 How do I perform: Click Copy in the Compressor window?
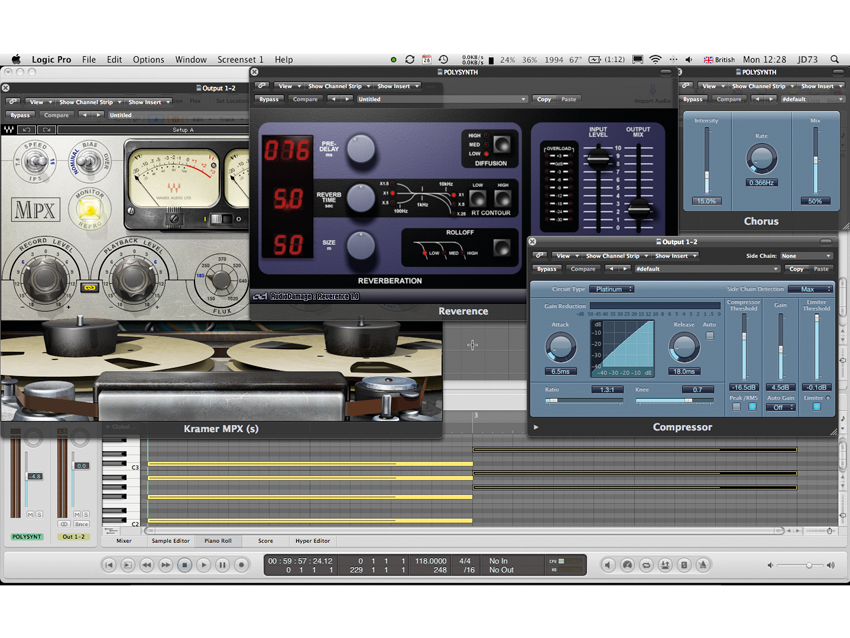click(x=796, y=268)
